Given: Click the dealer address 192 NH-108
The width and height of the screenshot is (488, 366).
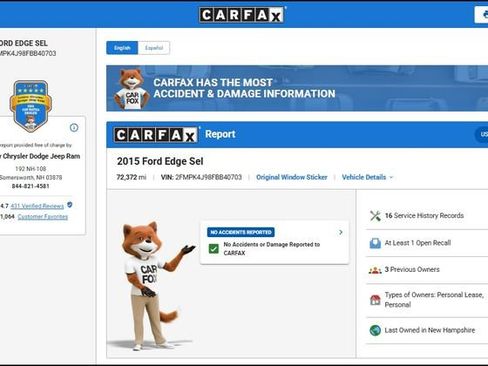Looking at the screenshot, I should pyautogui.click(x=31, y=169).
